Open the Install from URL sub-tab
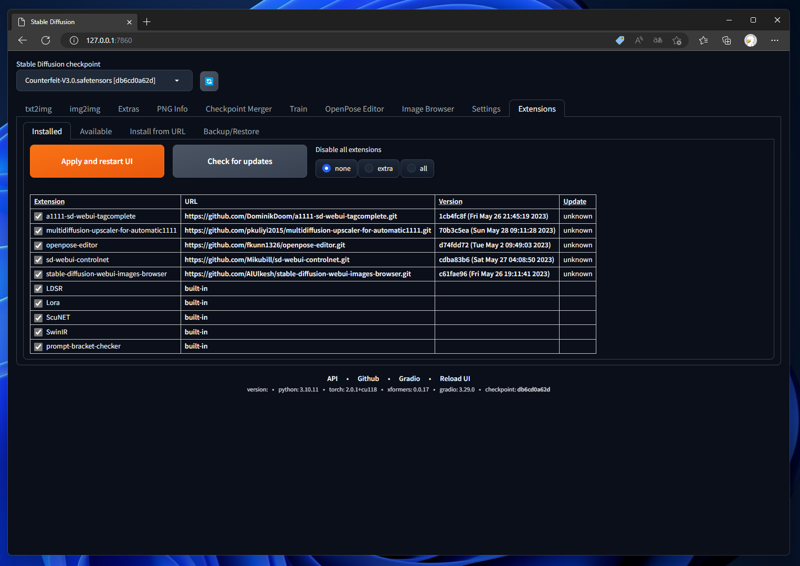The height and width of the screenshot is (566, 800). point(157,131)
